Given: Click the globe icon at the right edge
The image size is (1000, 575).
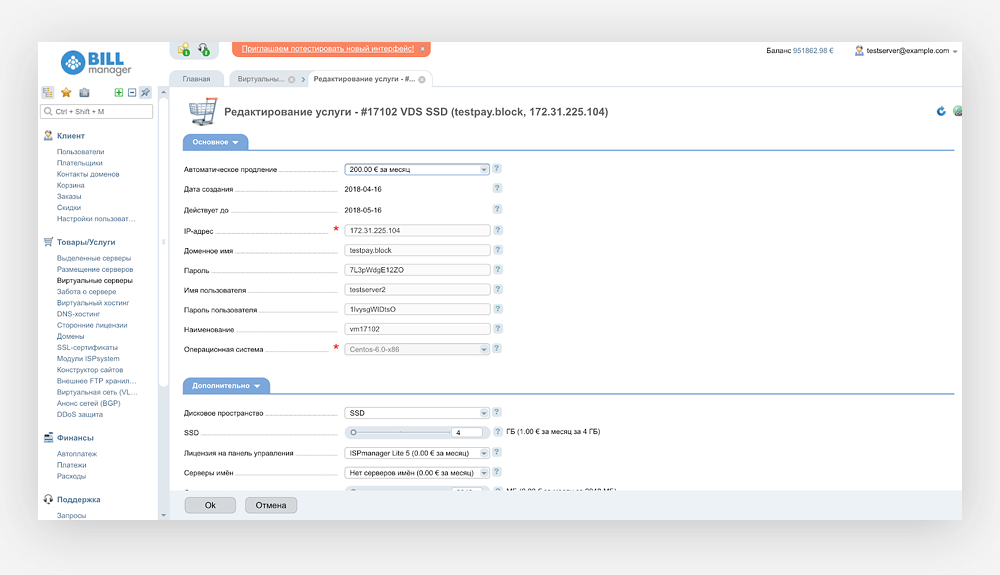Looking at the screenshot, I should [x=957, y=112].
